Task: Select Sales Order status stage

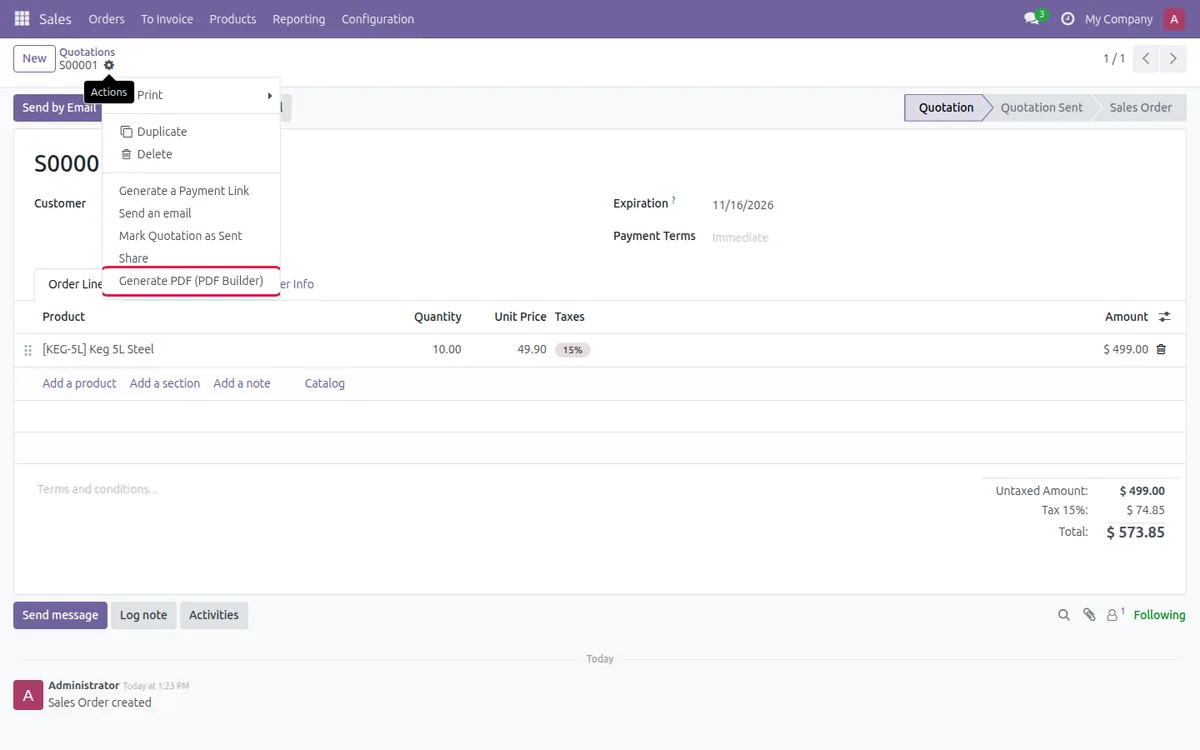Action: click(x=1140, y=108)
